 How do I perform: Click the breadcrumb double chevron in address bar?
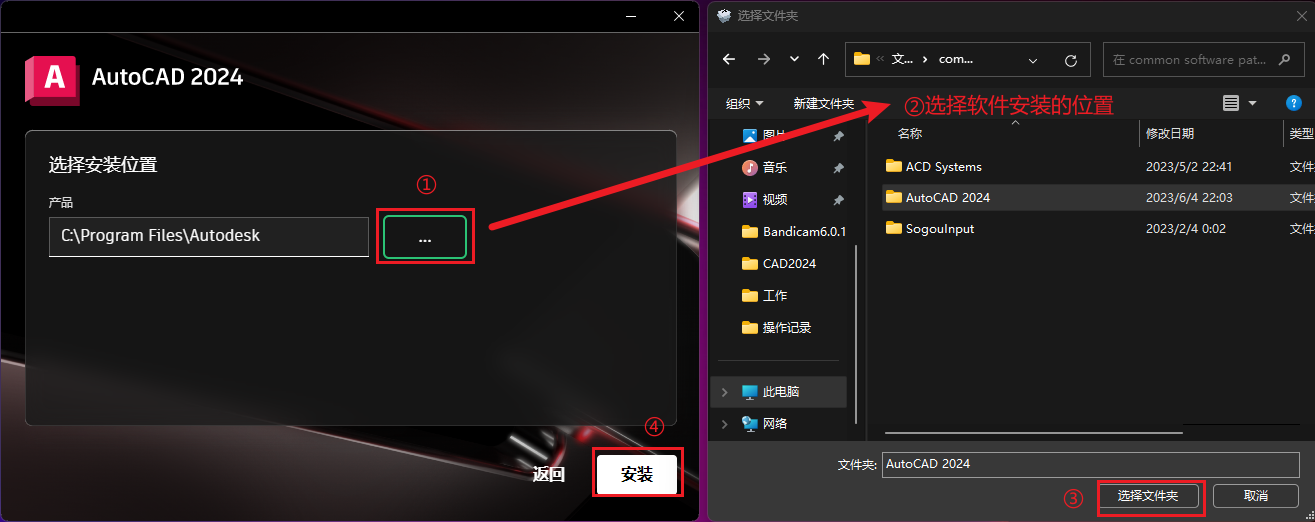(x=880, y=59)
